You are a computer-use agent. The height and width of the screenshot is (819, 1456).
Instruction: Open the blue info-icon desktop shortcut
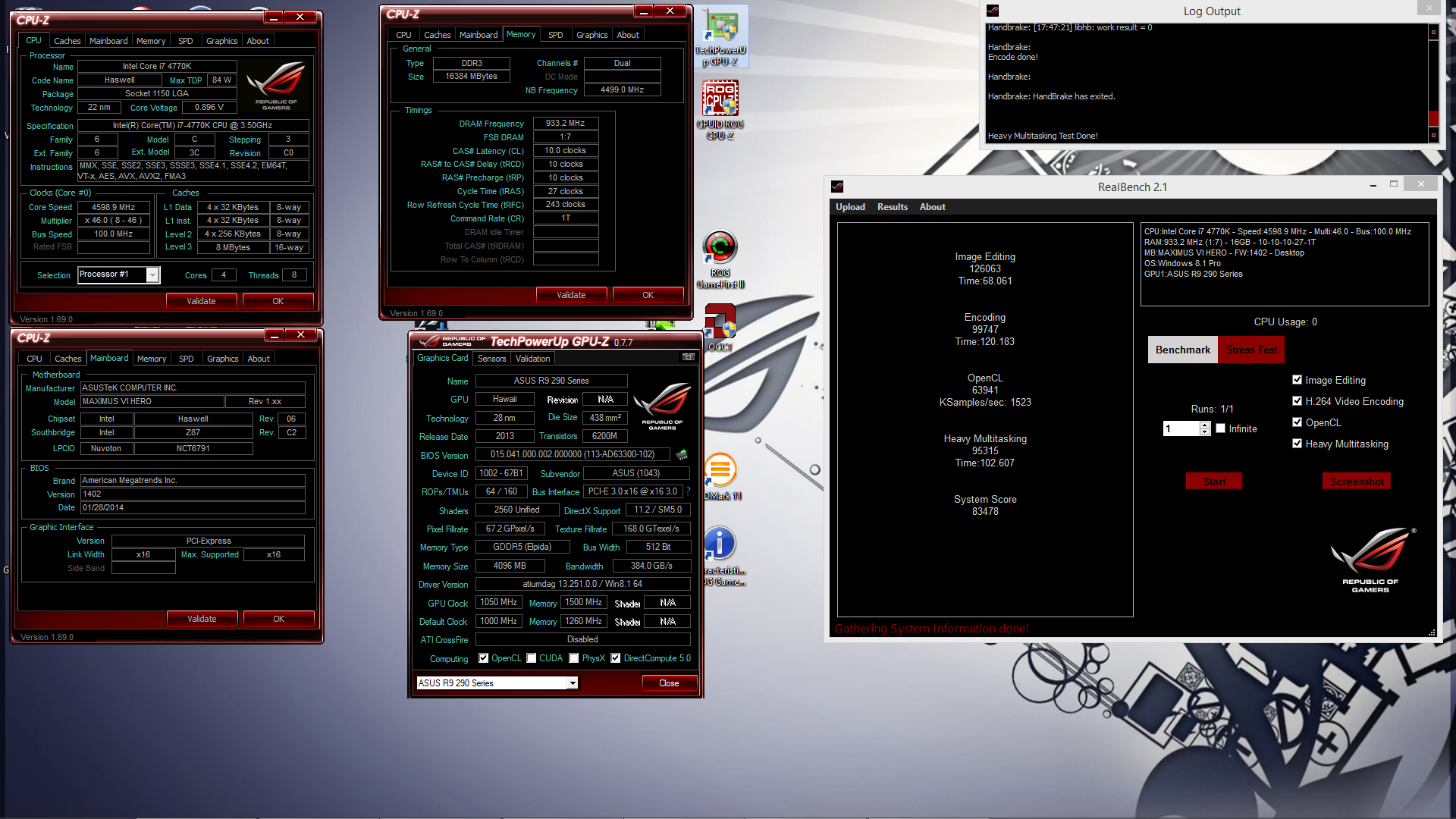pos(722,555)
